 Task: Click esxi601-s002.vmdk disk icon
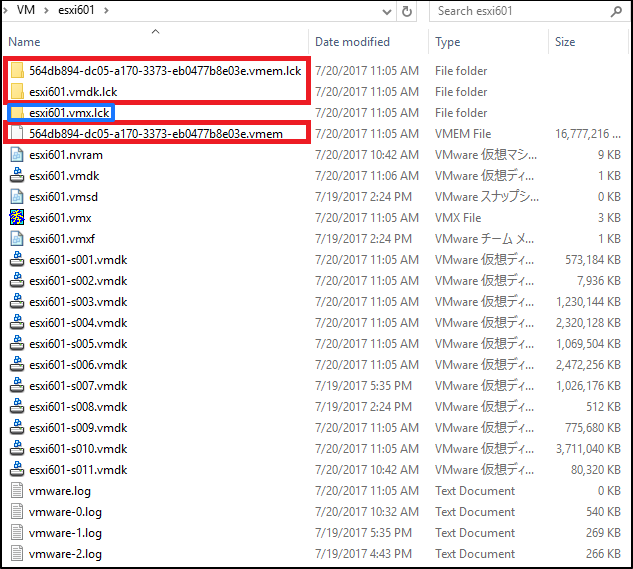click(x=17, y=281)
